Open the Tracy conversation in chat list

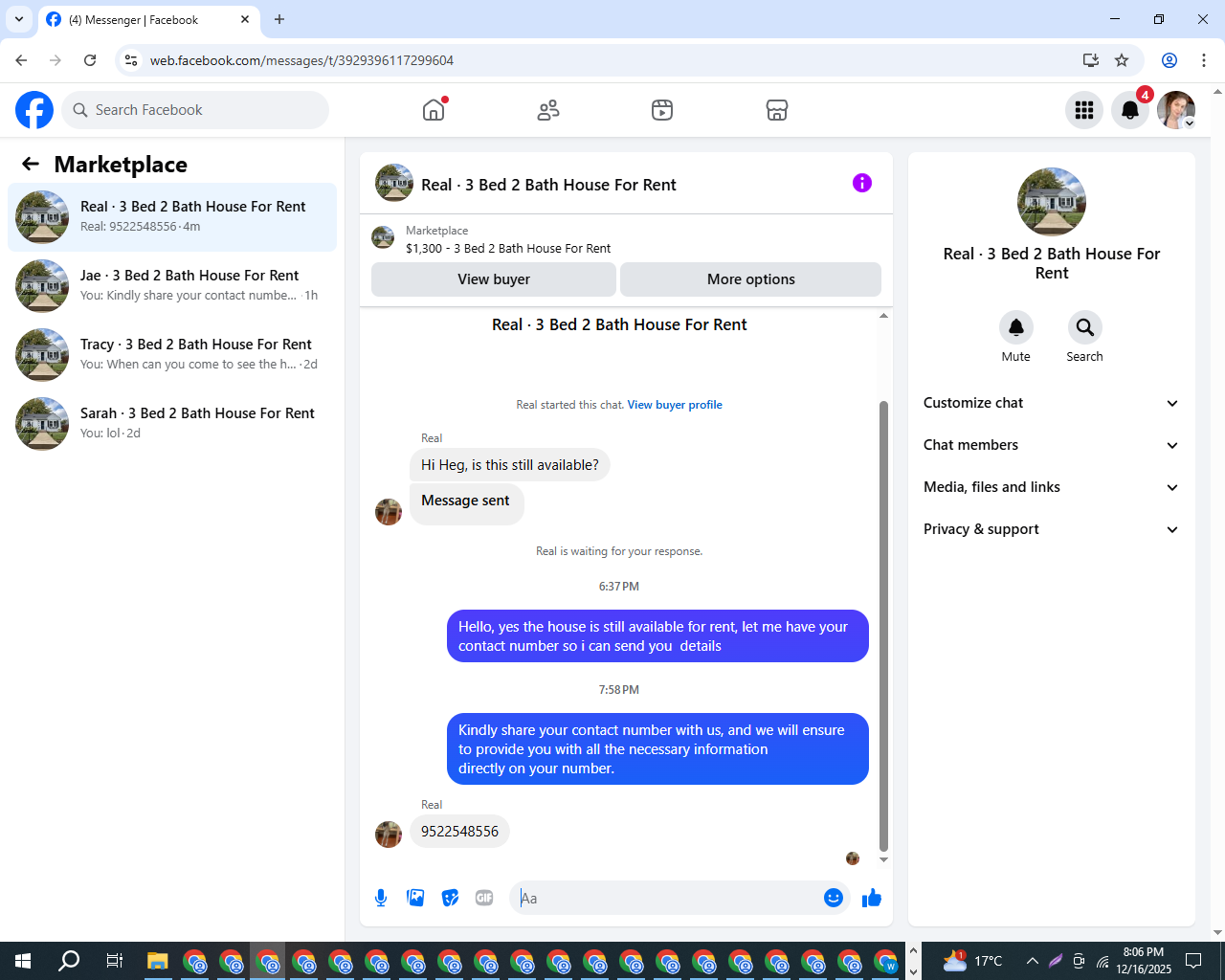(x=172, y=355)
